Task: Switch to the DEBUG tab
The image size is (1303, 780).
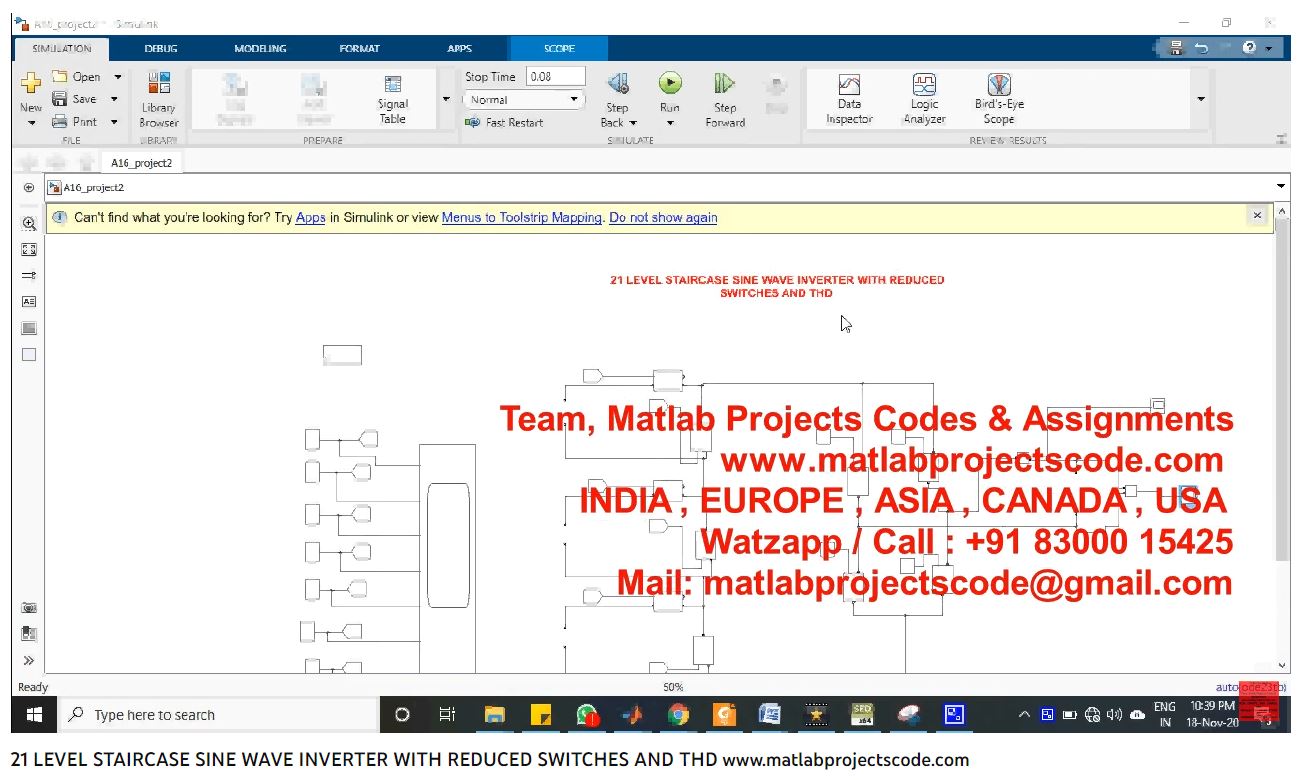Action: click(x=161, y=48)
